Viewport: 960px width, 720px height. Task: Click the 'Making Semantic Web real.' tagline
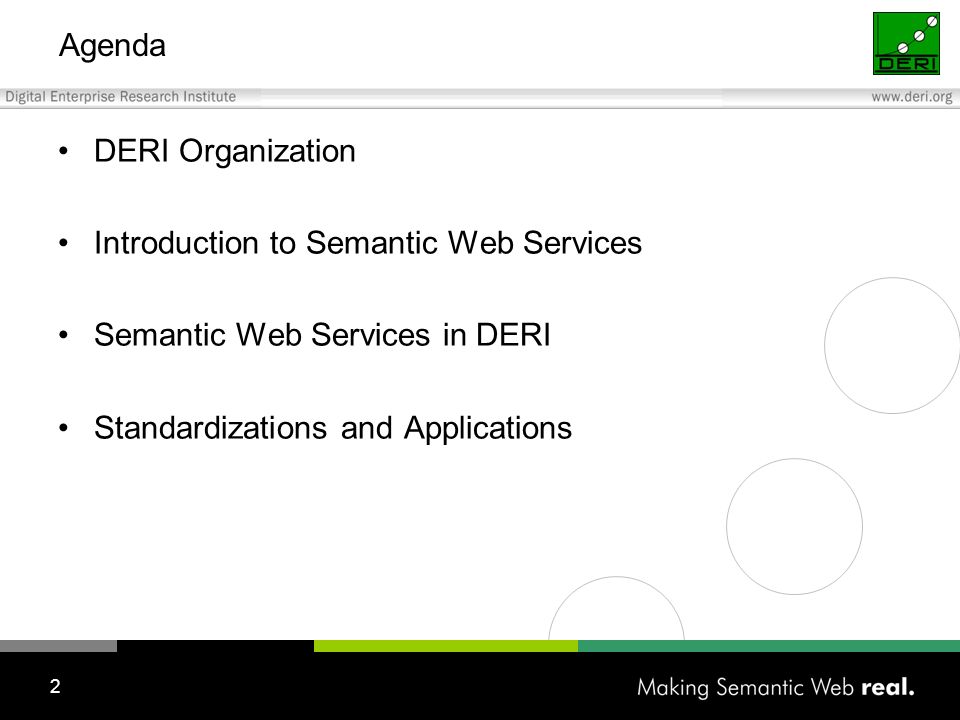pyautogui.click(x=776, y=688)
